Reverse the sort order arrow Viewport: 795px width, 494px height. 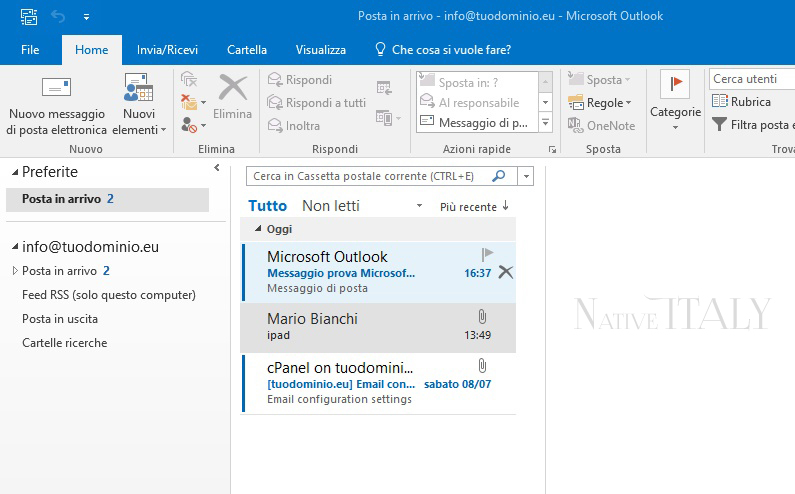click(505, 206)
